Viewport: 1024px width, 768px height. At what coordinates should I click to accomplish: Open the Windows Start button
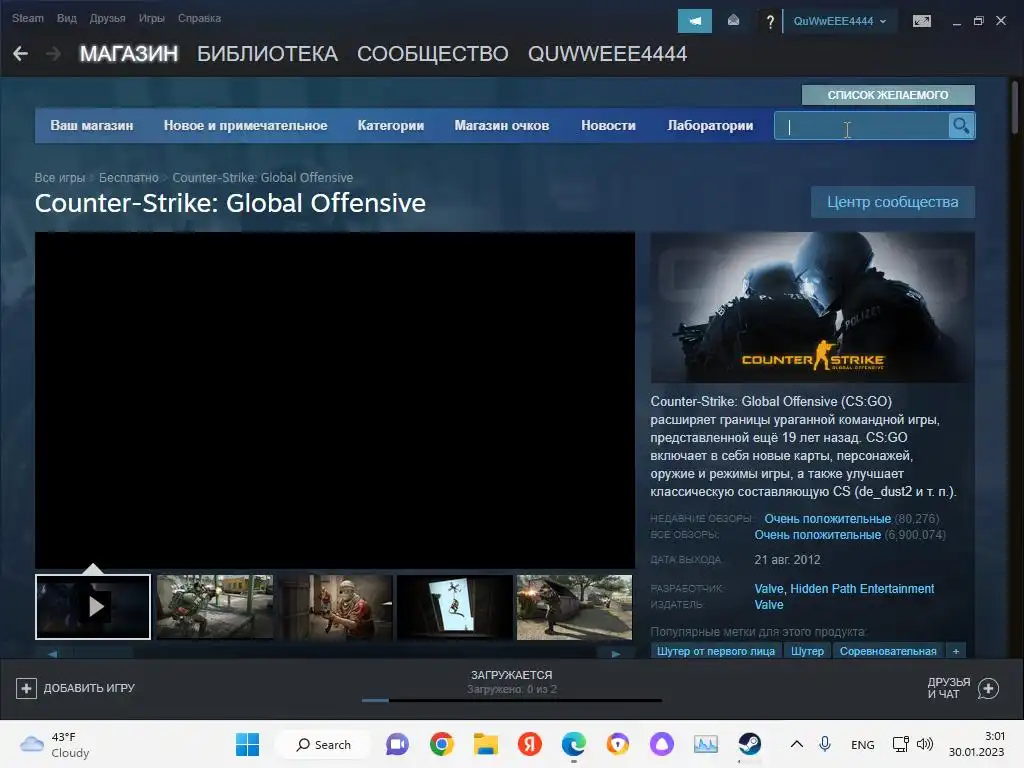pos(248,744)
